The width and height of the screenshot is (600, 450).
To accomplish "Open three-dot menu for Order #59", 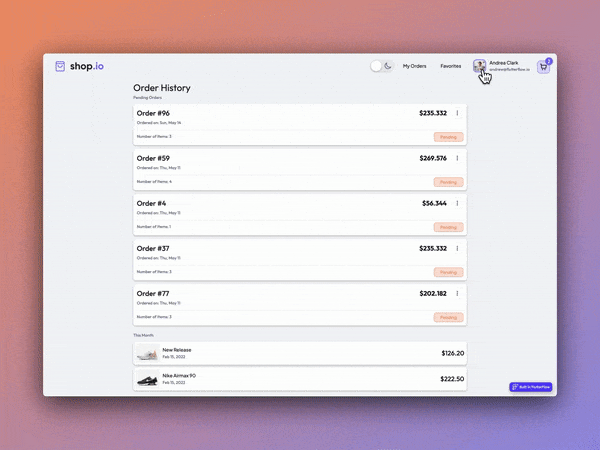I will click(457, 158).
